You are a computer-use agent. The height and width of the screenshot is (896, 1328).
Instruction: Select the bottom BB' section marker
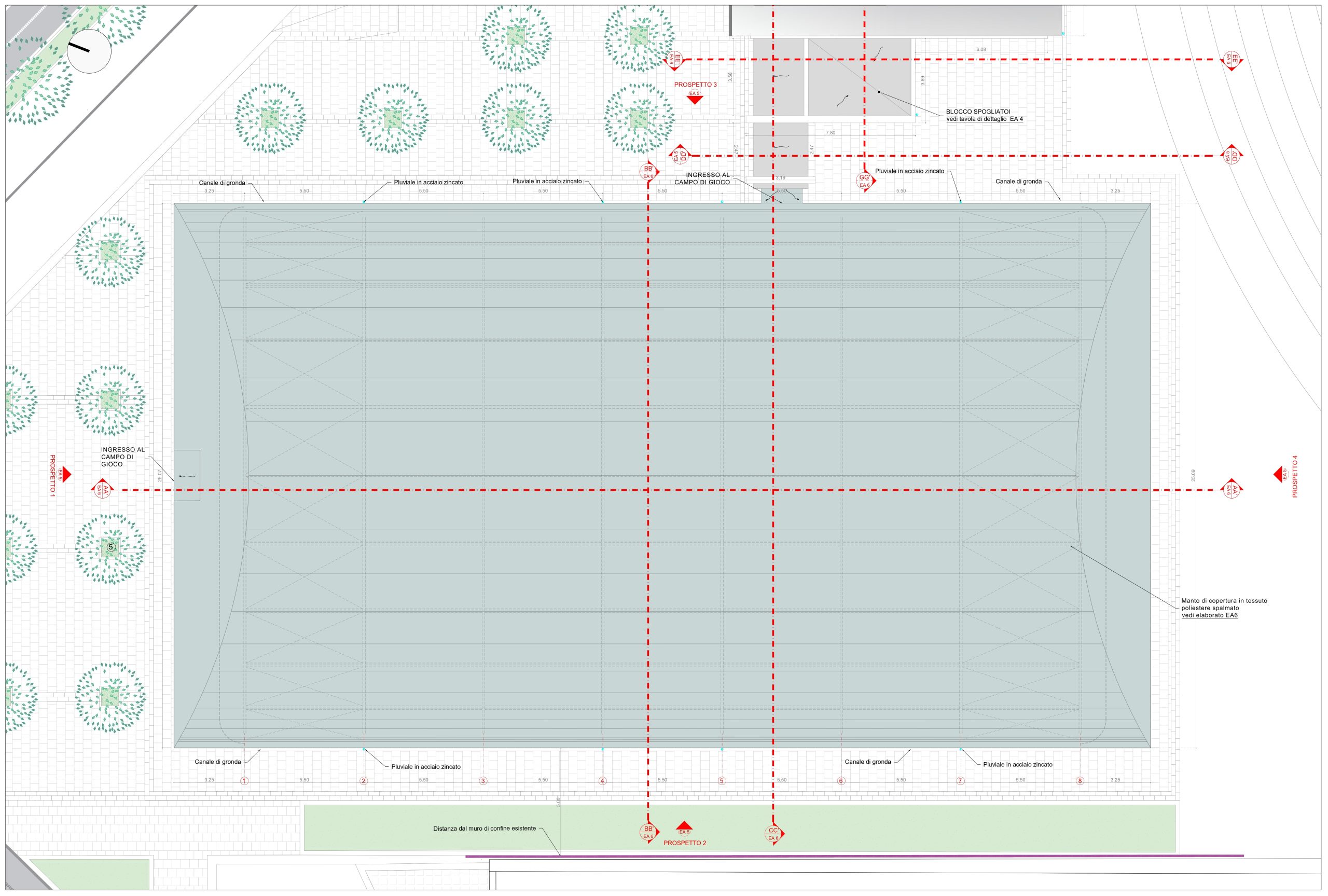click(648, 832)
